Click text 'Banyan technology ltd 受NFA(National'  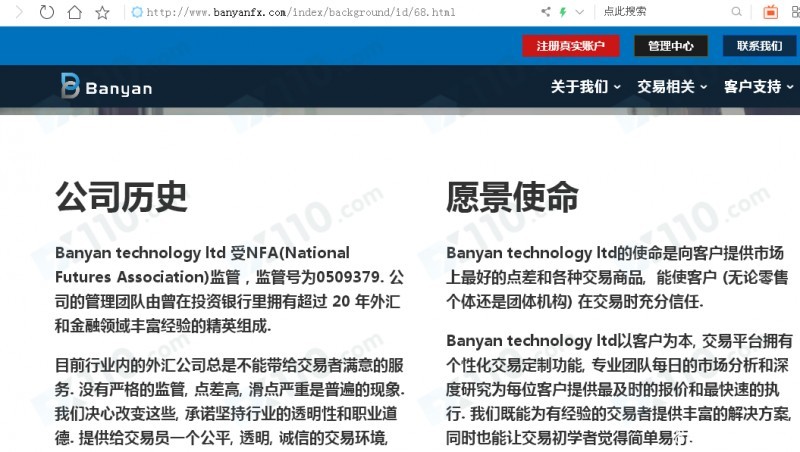(203, 253)
